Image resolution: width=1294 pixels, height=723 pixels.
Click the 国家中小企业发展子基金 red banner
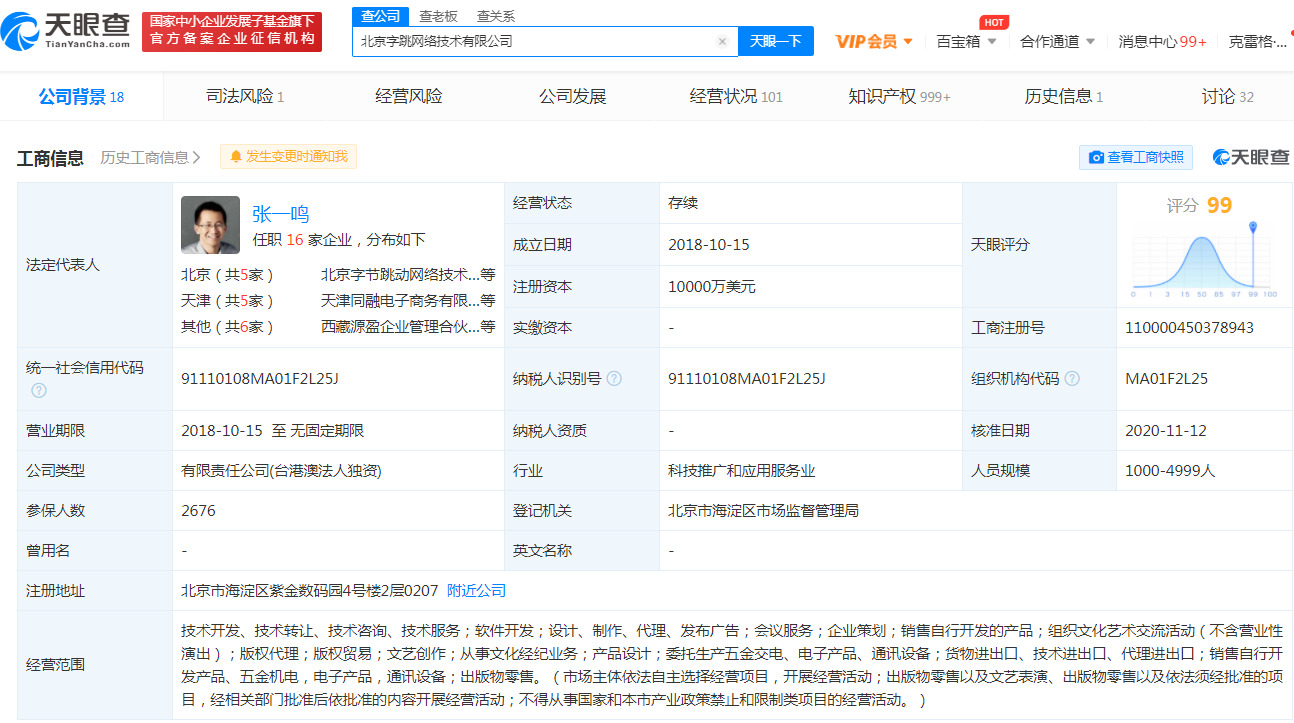click(232, 32)
